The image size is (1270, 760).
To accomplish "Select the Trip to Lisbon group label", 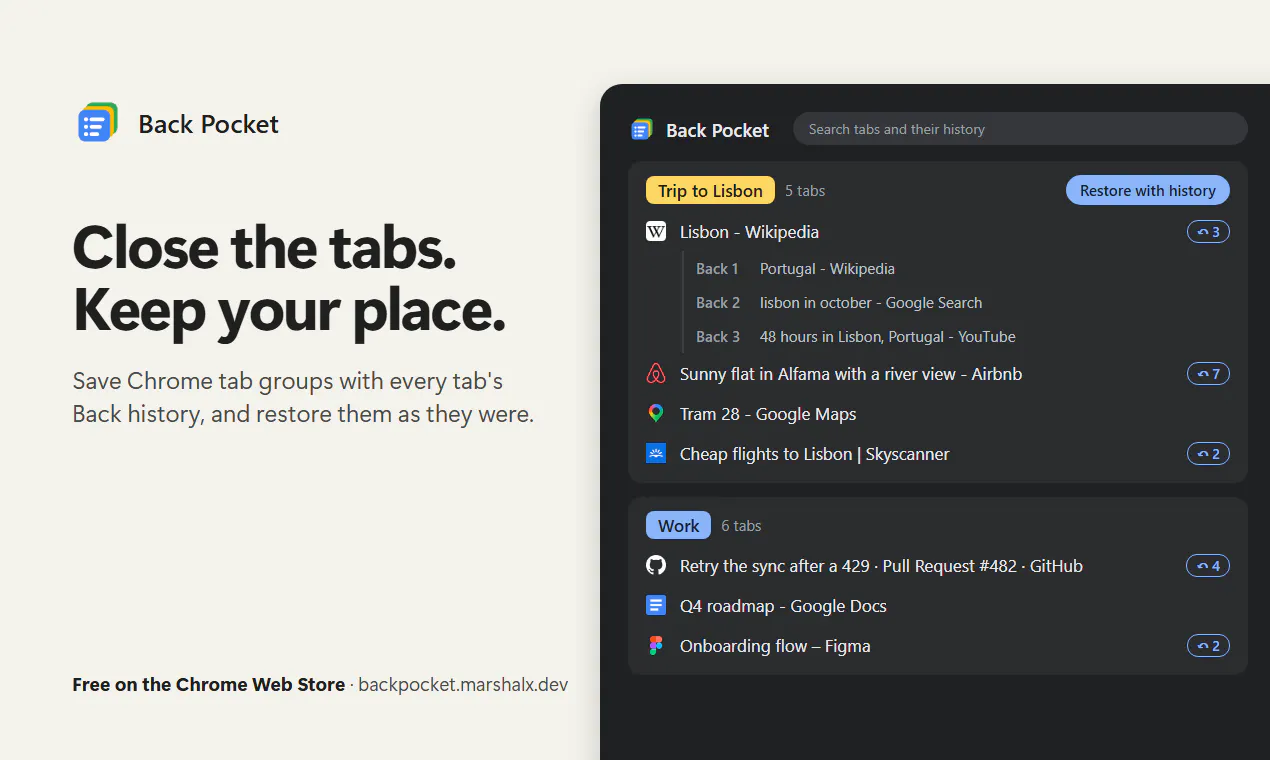I will click(710, 191).
